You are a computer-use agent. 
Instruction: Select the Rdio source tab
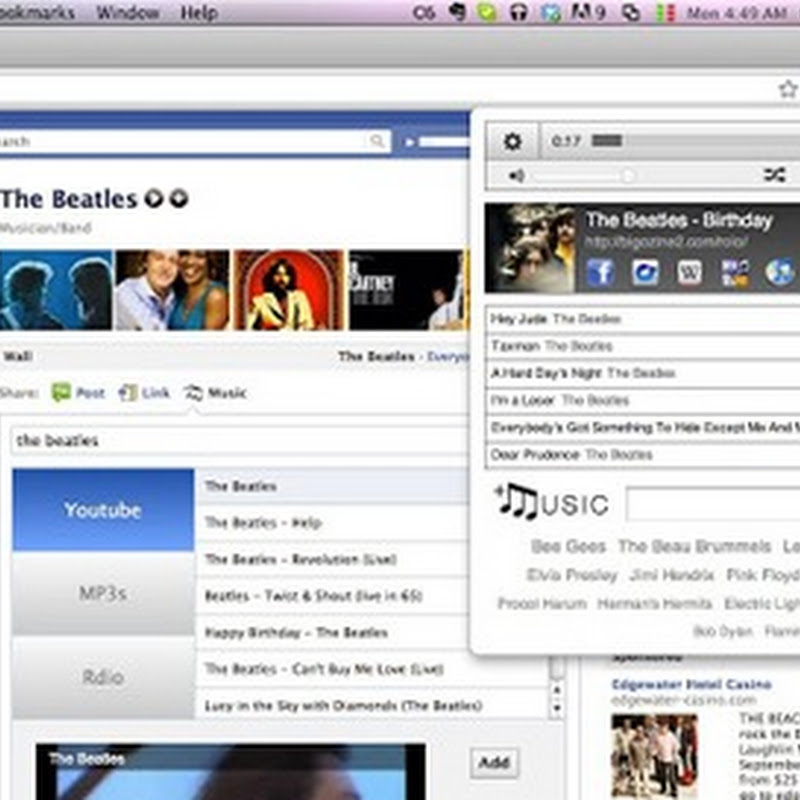pos(103,677)
